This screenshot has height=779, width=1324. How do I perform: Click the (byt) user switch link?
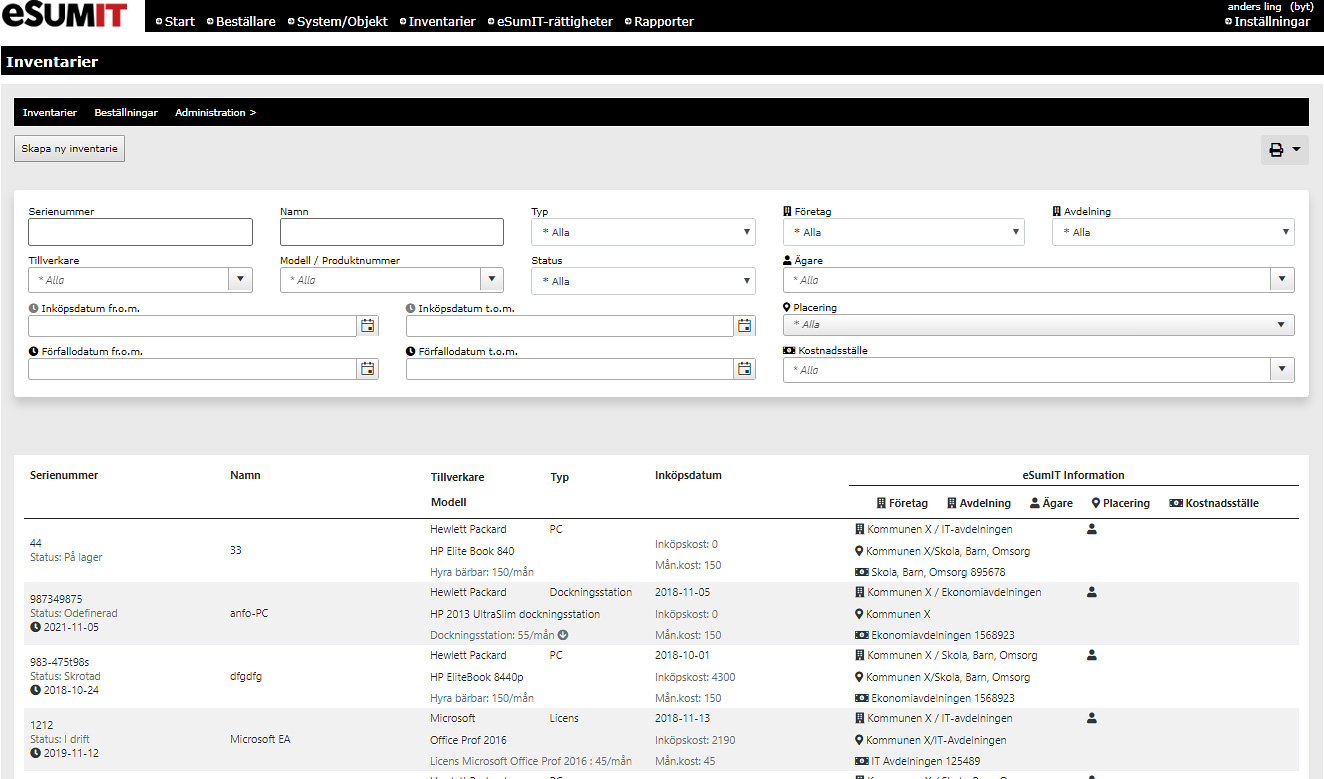coord(1302,7)
